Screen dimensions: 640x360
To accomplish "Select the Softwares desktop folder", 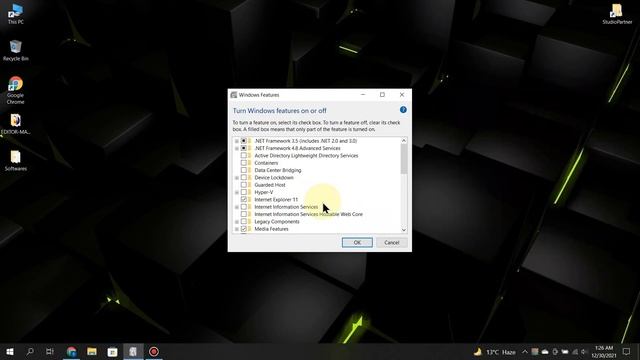I will [x=16, y=160].
